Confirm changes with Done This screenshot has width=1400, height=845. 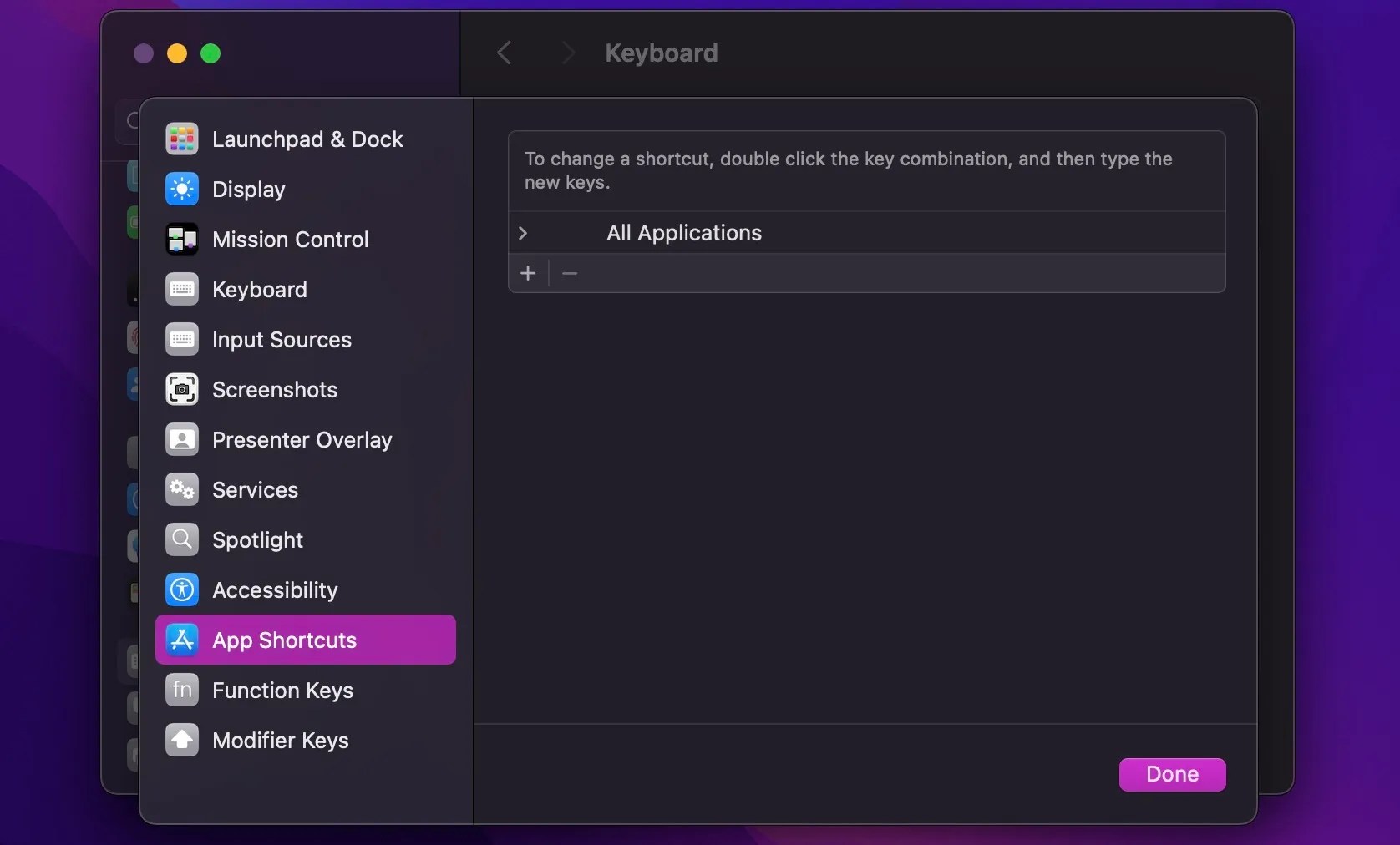(1171, 775)
